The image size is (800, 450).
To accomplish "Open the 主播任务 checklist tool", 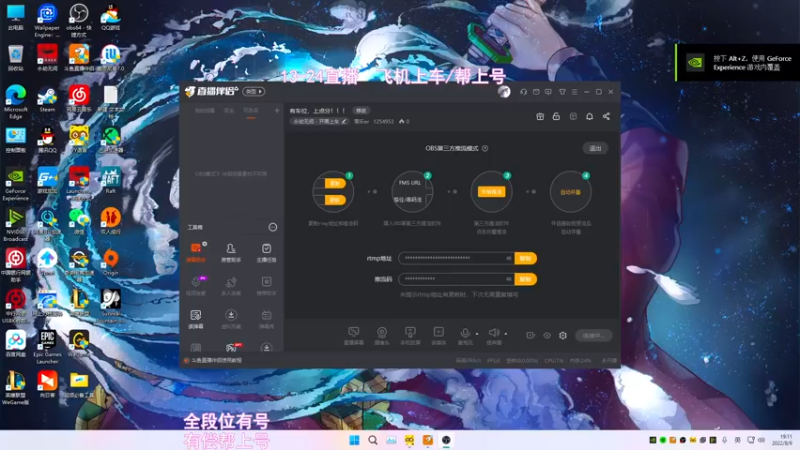I will 266,252.
